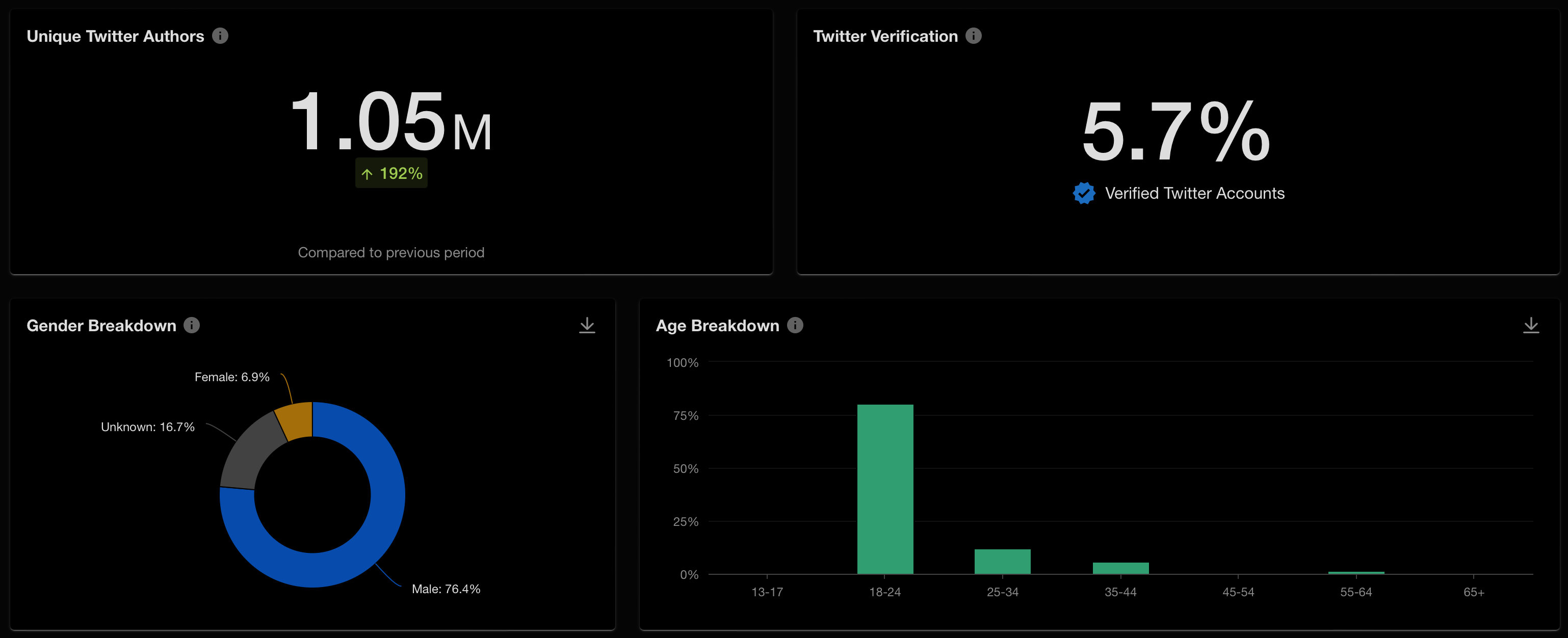Image resolution: width=1568 pixels, height=638 pixels.
Task: Click the Male: 76.4% label
Action: (446, 588)
